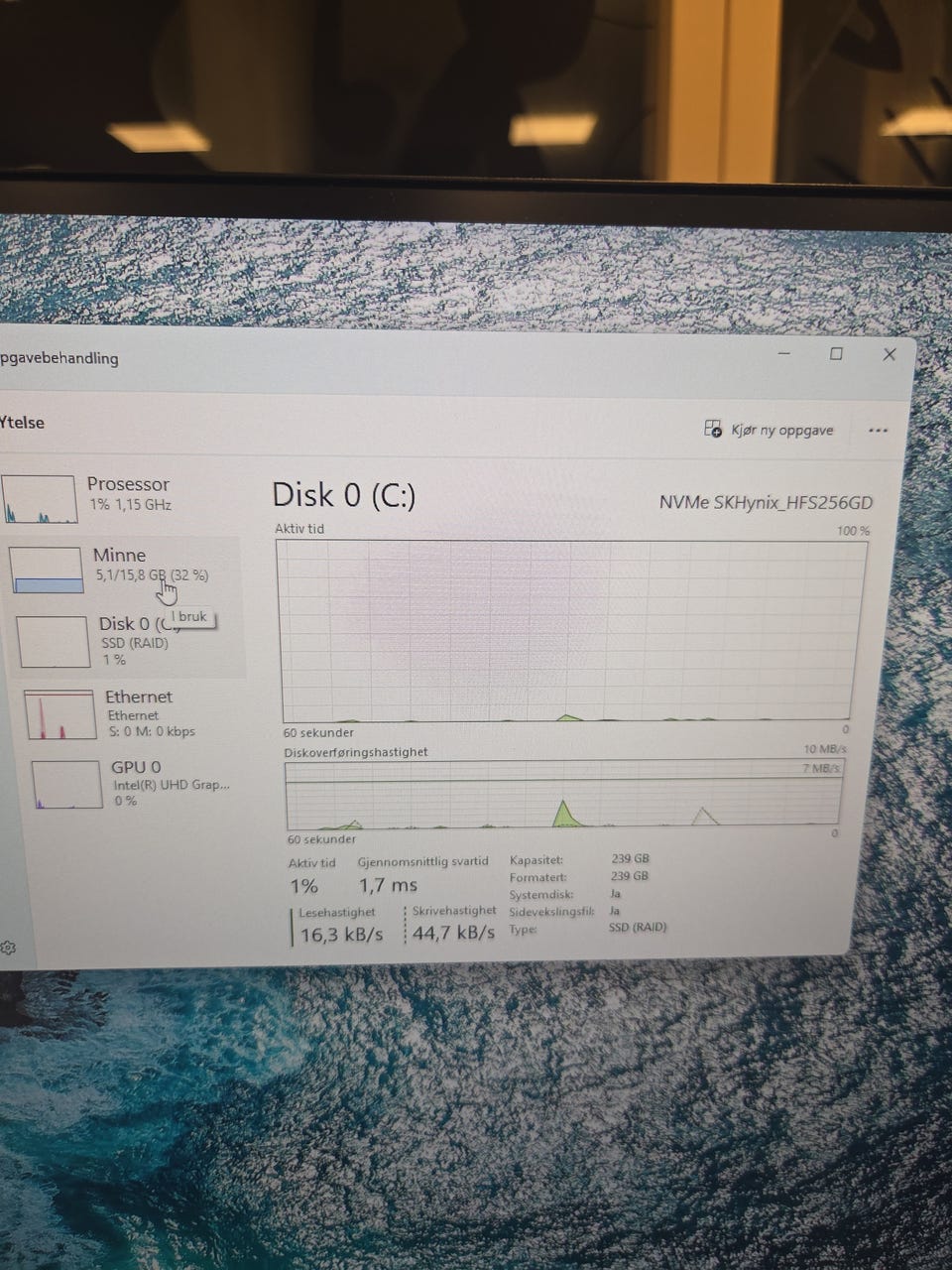Click the Ethernet graph thumbnail
952x1270 pixels.
click(x=60, y=714)
